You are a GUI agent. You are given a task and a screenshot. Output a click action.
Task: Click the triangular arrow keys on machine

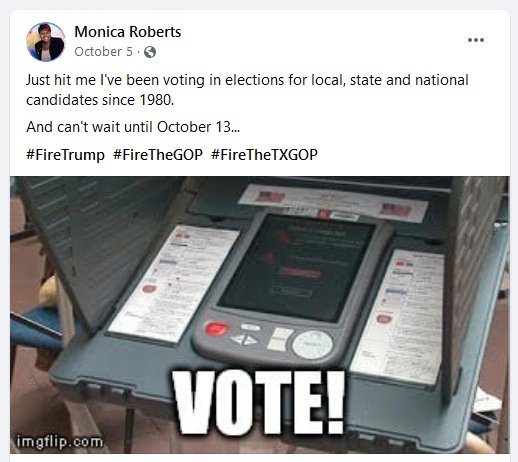click(245, 340)
